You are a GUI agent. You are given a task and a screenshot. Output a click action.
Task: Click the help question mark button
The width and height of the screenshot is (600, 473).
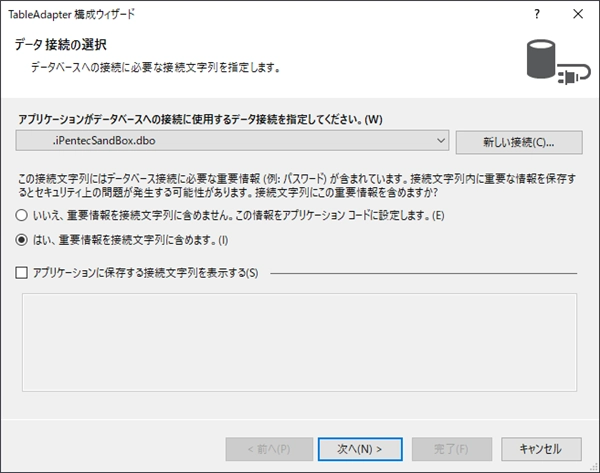(537, 14)
